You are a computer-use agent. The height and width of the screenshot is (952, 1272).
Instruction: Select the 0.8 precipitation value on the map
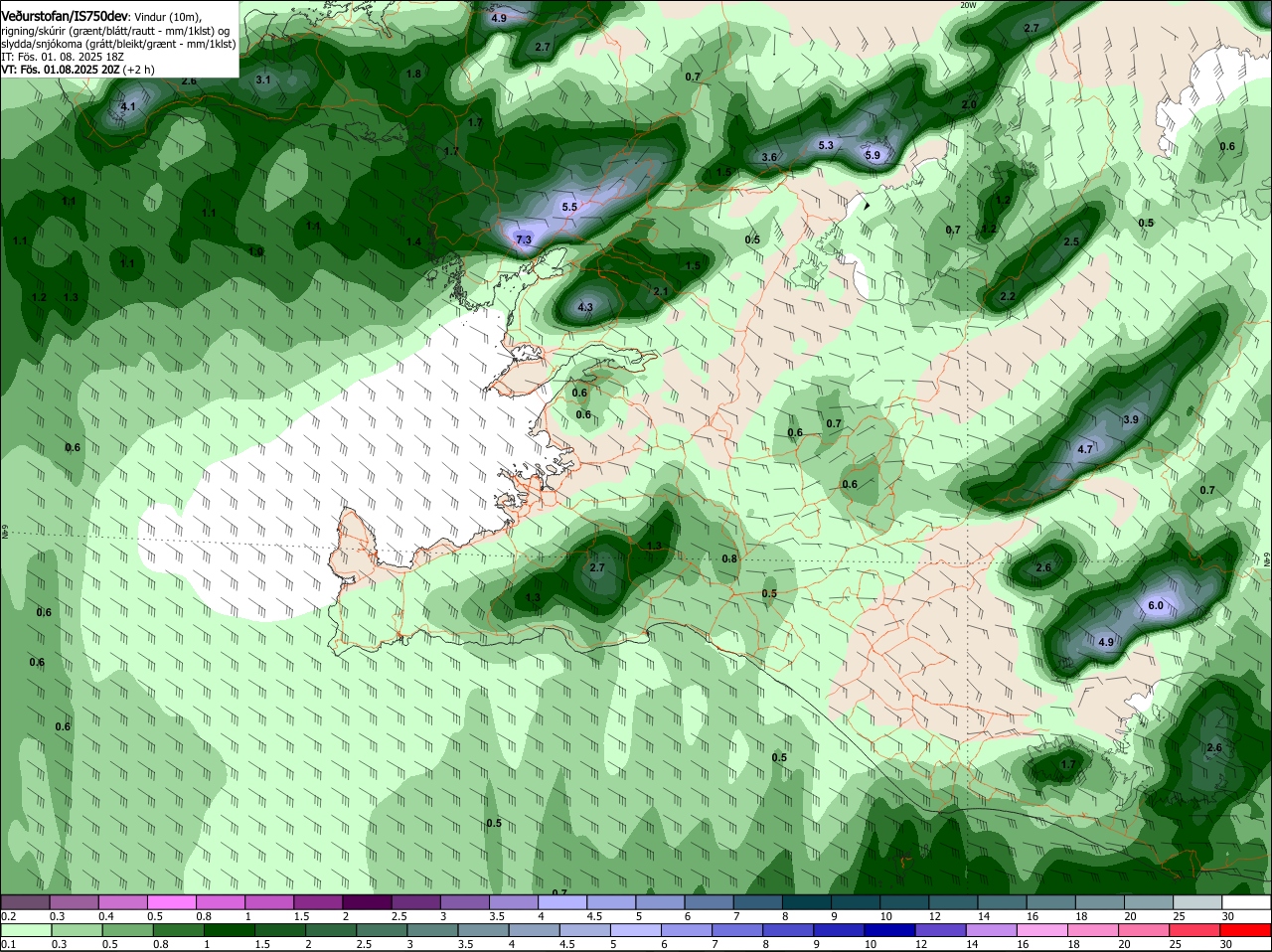click(x=729, y=558)
